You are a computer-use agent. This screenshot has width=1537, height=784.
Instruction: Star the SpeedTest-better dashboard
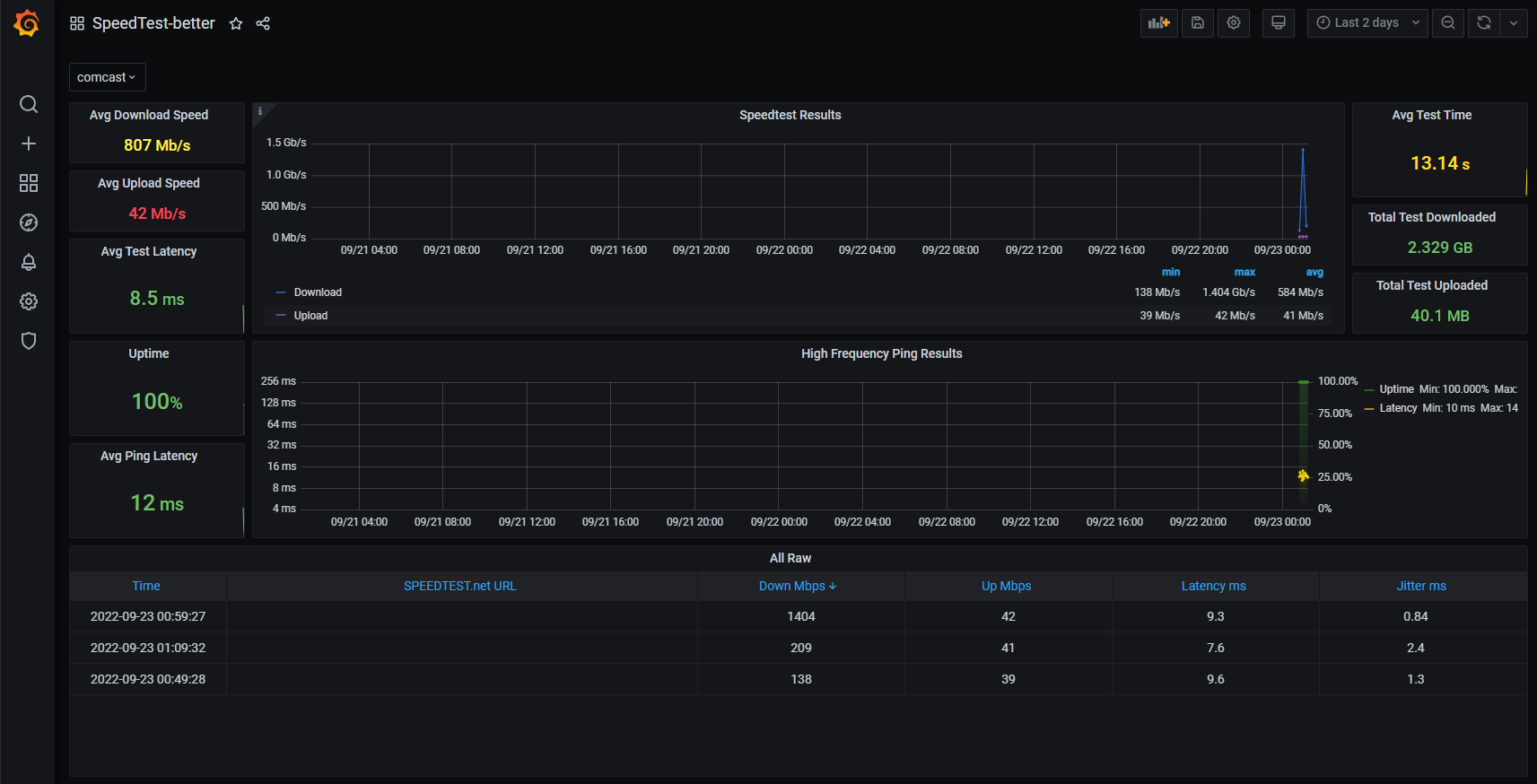[236, 23]
